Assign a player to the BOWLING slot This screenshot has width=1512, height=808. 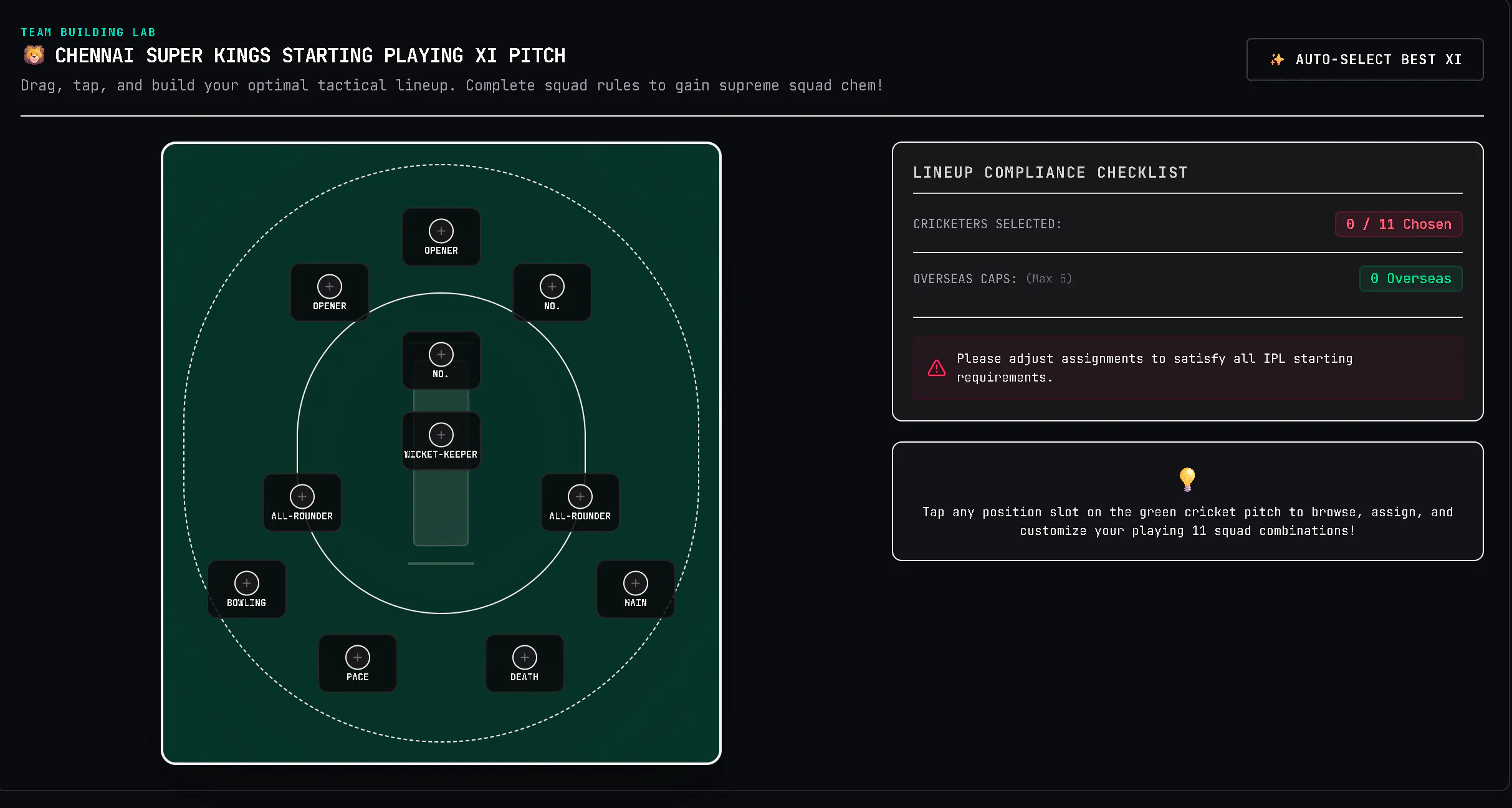click(247, 589)
